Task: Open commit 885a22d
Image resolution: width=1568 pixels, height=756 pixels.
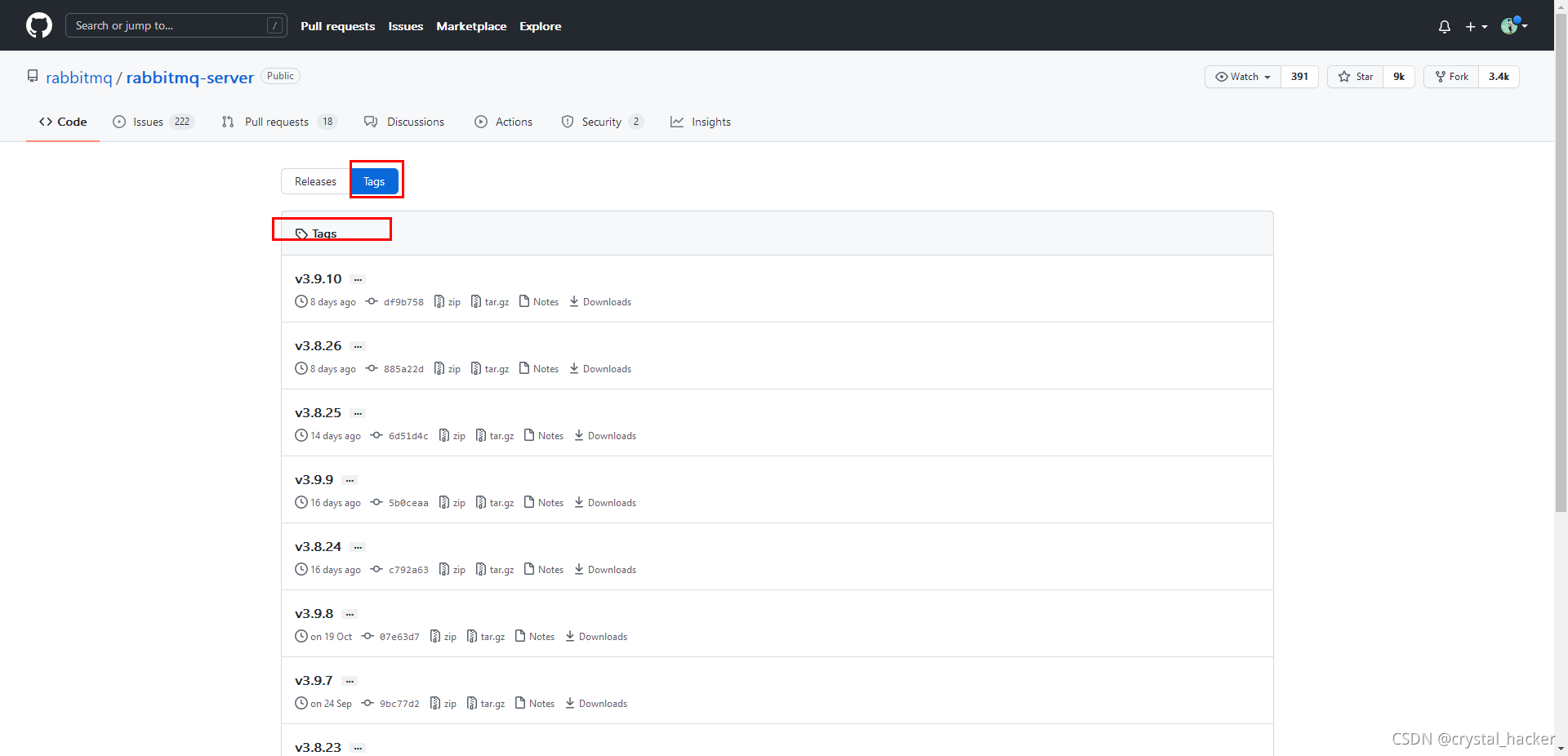Action: [x=395, y=369]
